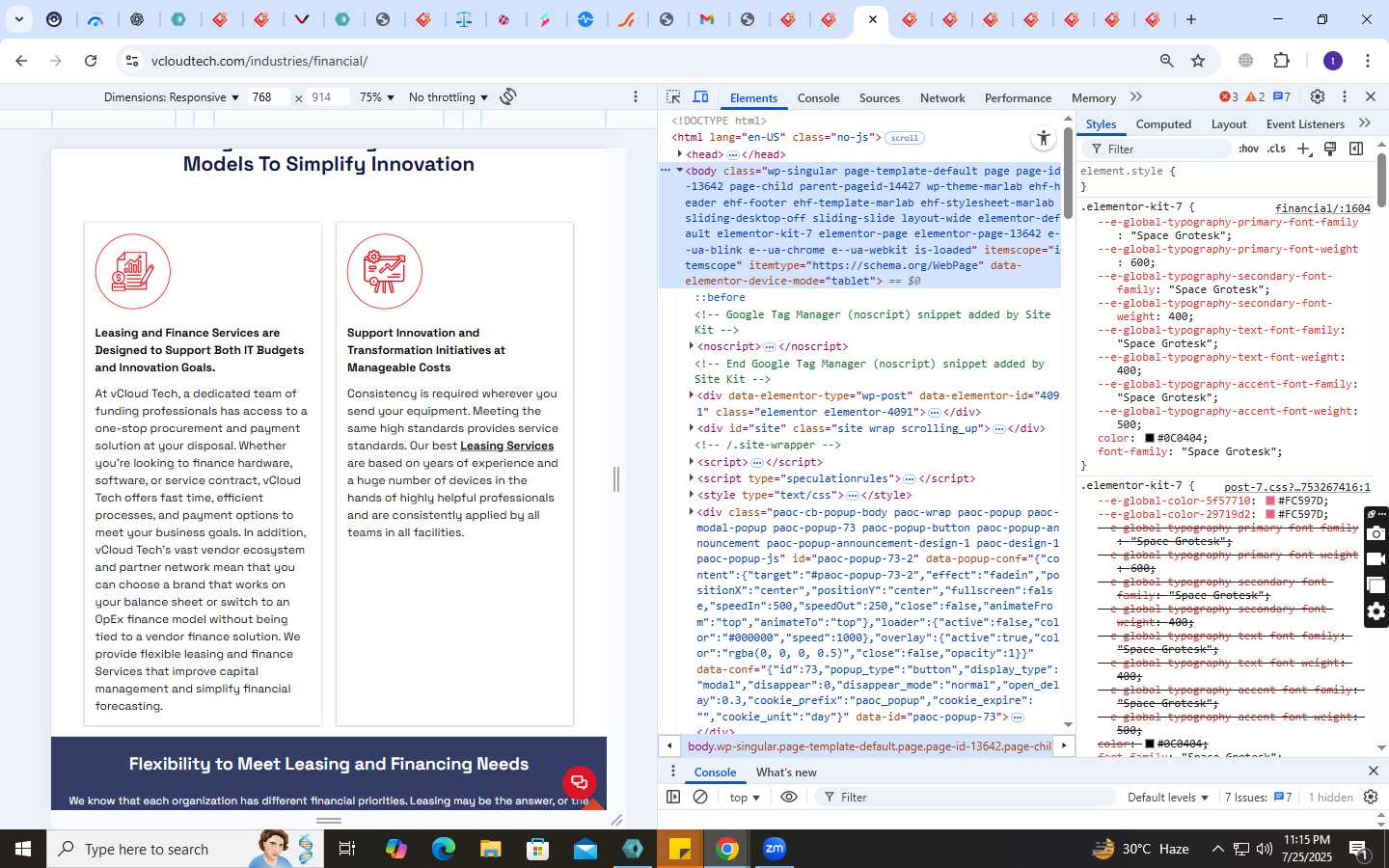The height and width of the screenshot is (868, 1389).
Task: Switch to the Console tab in DevTools
Action: coord(818,98)
